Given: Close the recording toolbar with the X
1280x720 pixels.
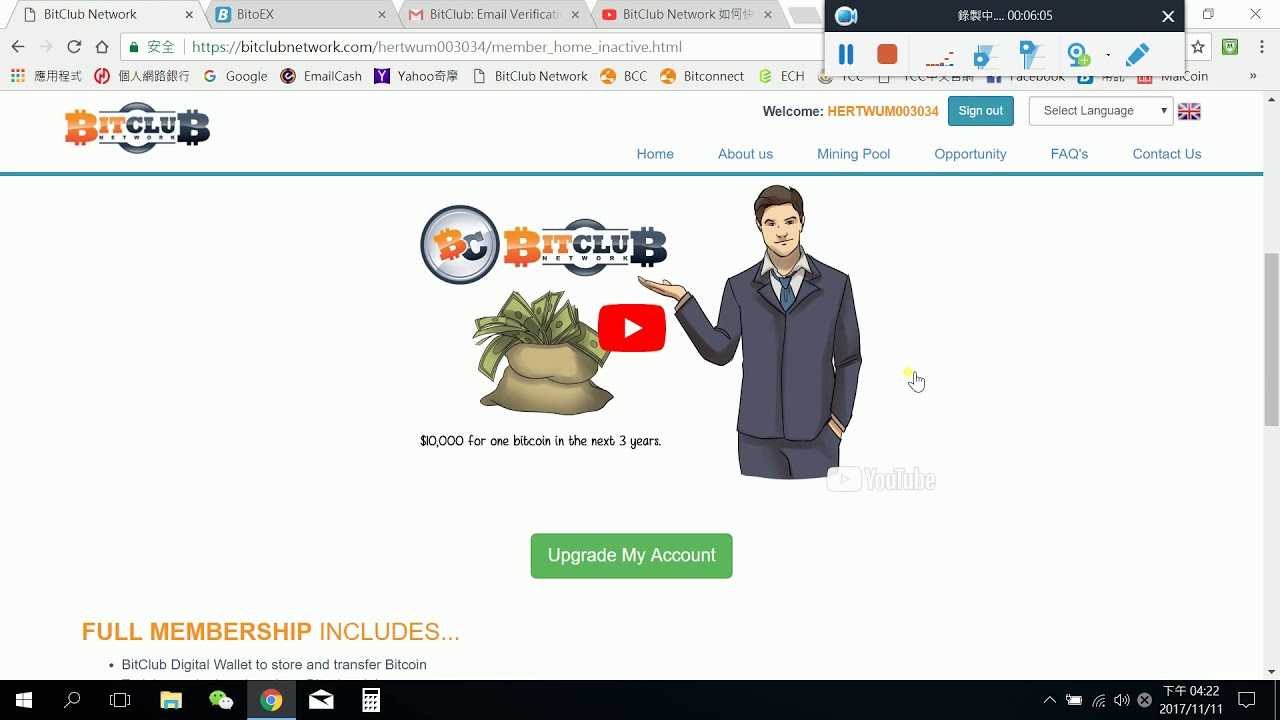Looking at the screenshot, I should (x=1168, y=16).
